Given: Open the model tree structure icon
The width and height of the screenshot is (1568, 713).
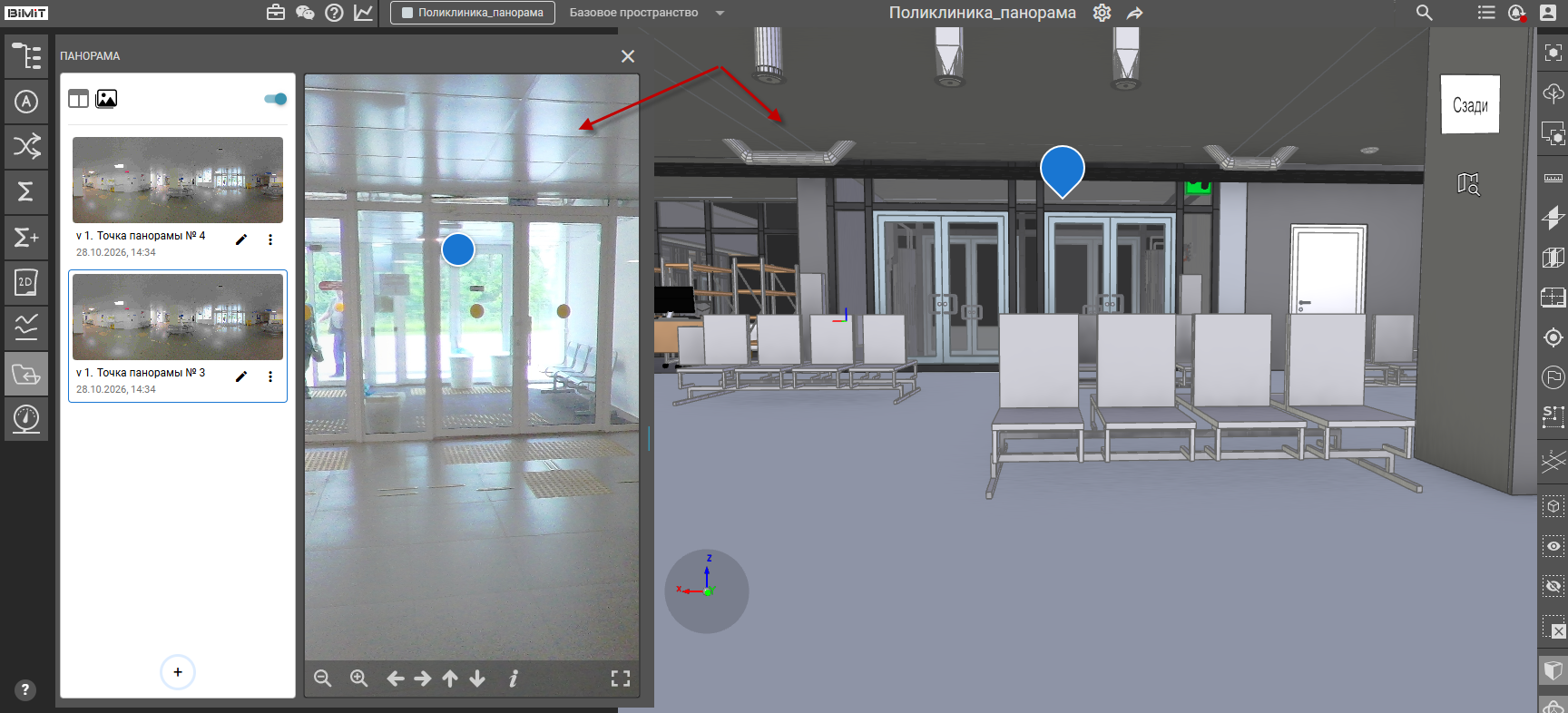Looking at the screenshot, I should pyautogui.click(x=26, y=56).
